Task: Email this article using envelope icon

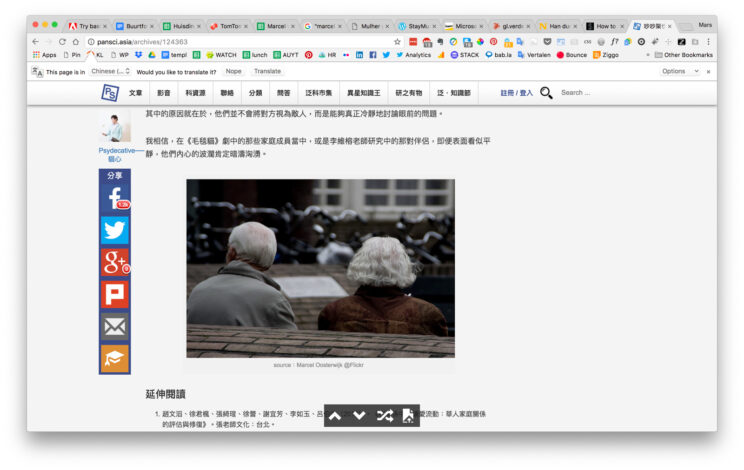Action: click(x=114, y=326)
